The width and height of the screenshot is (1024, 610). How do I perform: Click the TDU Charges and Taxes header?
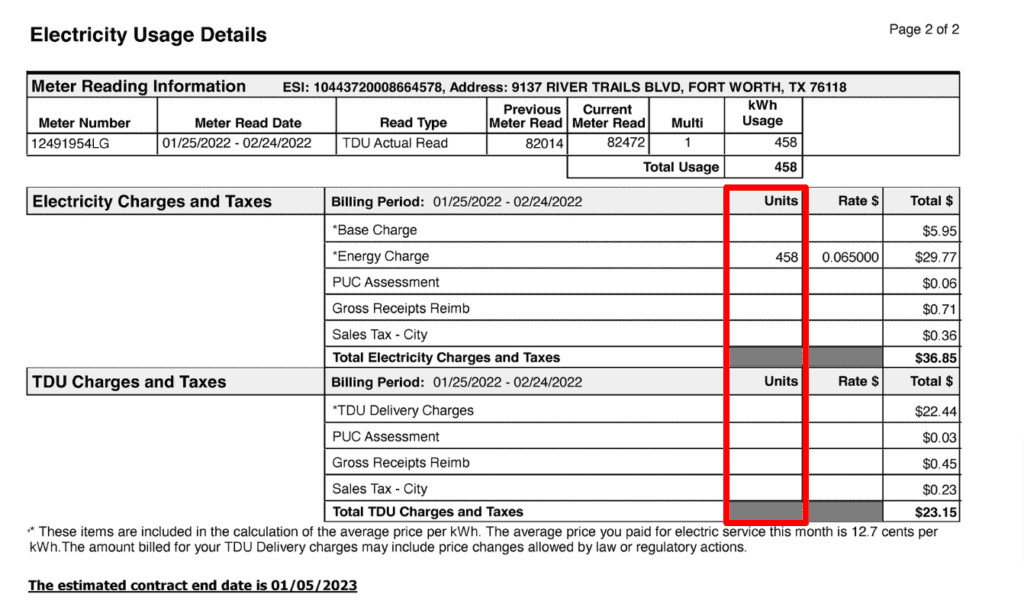coord(129,381)
